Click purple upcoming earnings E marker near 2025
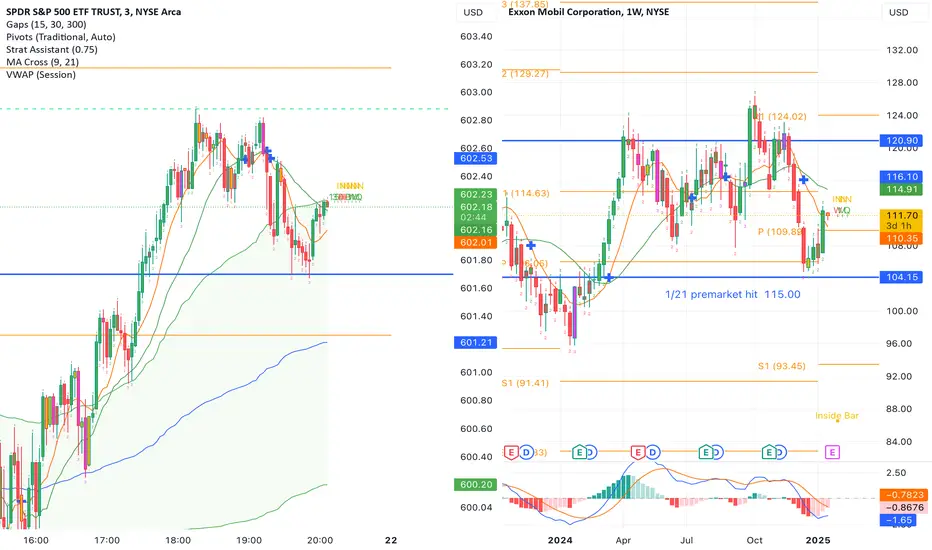The height and width of the screenshot is (550, 932). [x=832, y=452]
